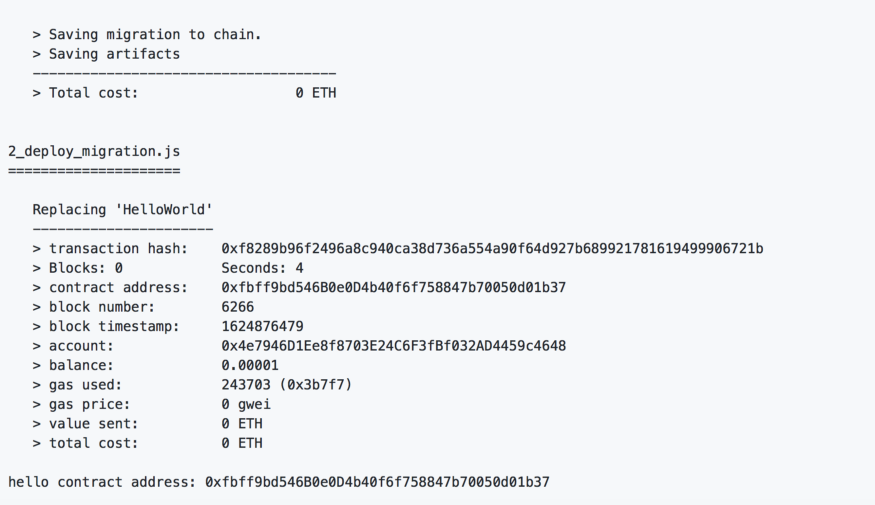Viewport: 875px width, 505px height.
Task: Click the lowercase total cost 0 ETH amount
Action: pos(242,443)
